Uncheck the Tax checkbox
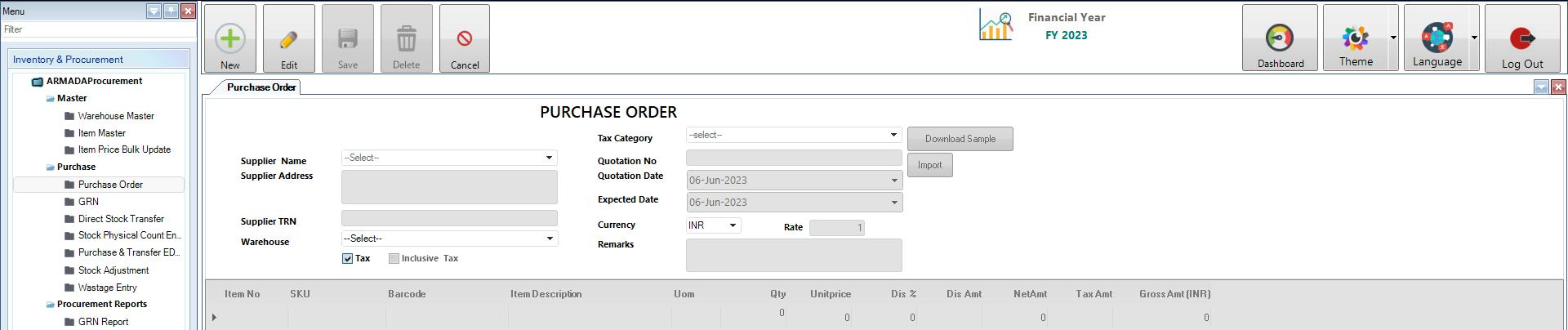Image resolution: width=1568 pixels, height=330 pixels. click(348, 259)
